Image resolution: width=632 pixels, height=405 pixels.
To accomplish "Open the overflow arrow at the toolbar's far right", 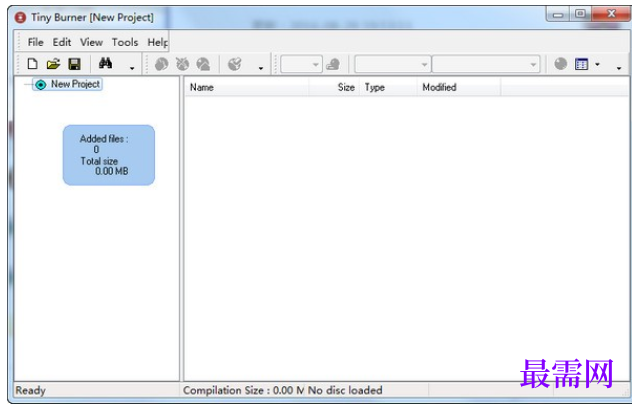I will 619,68.
